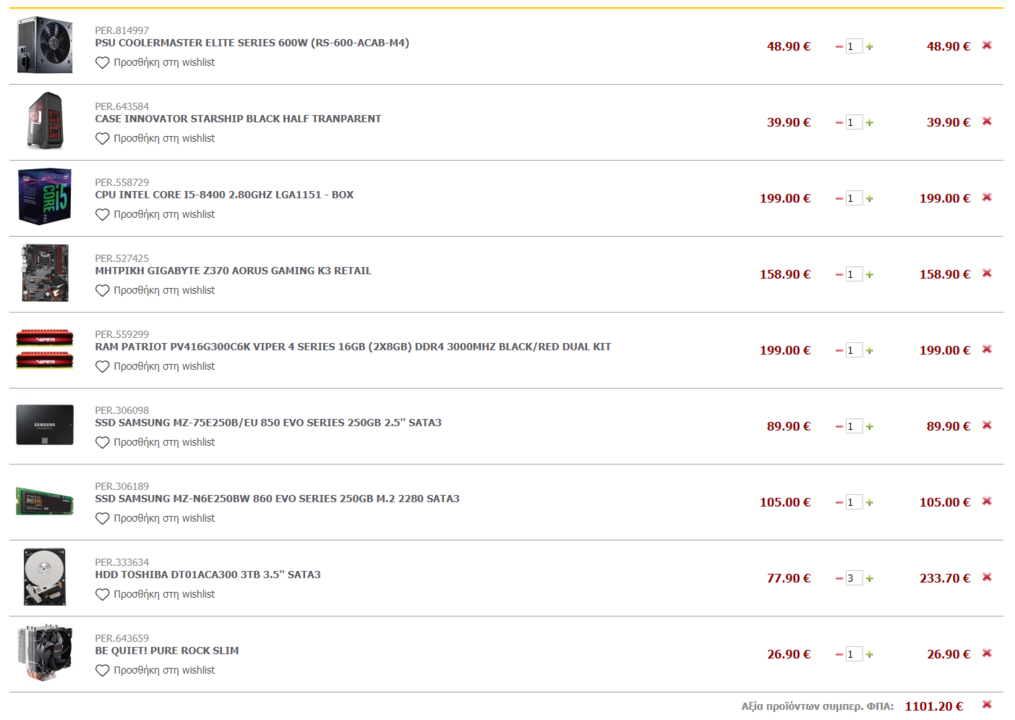Open PSU Coolermaster product thumbnail
Screen dimensions: 1015x720
pos(45,45)
